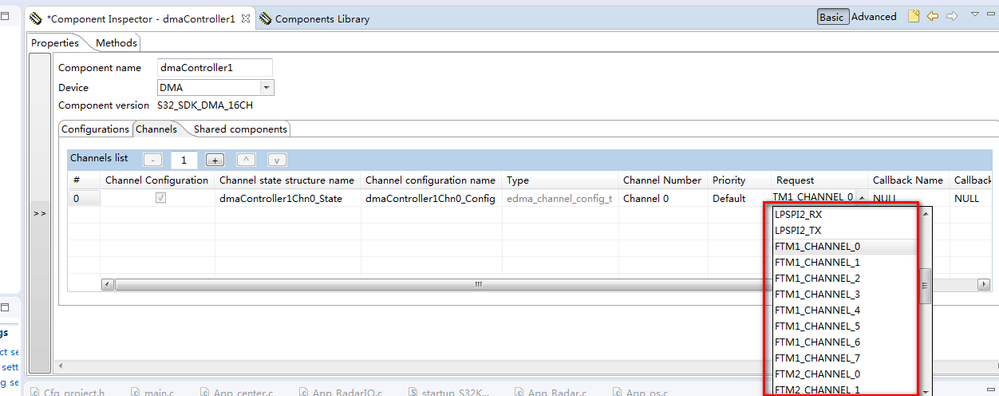Image resolution: width=999 pixels, height=396 pixels.
Task: Click the Channel configuration name column header
Action: coord(431,180)
